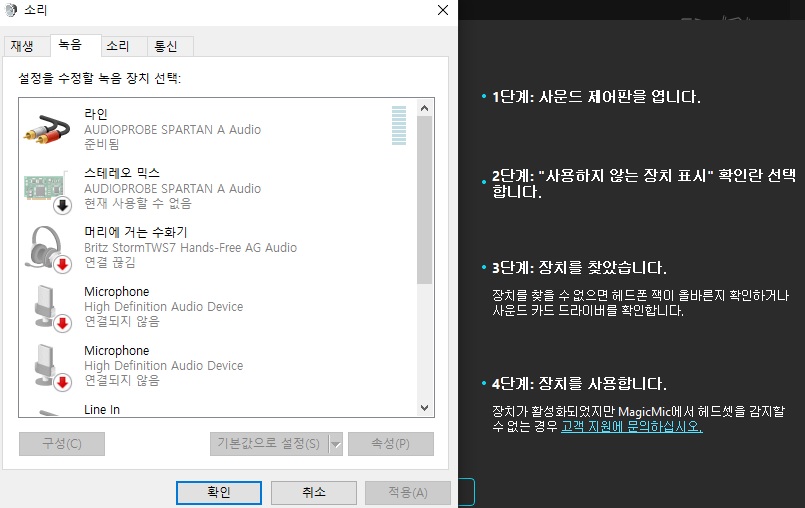This screenshot has width=805, height=508.
Task: Click the 3단계: 장치를 찾았습니다 heading
Action: (x=579, y=268)
